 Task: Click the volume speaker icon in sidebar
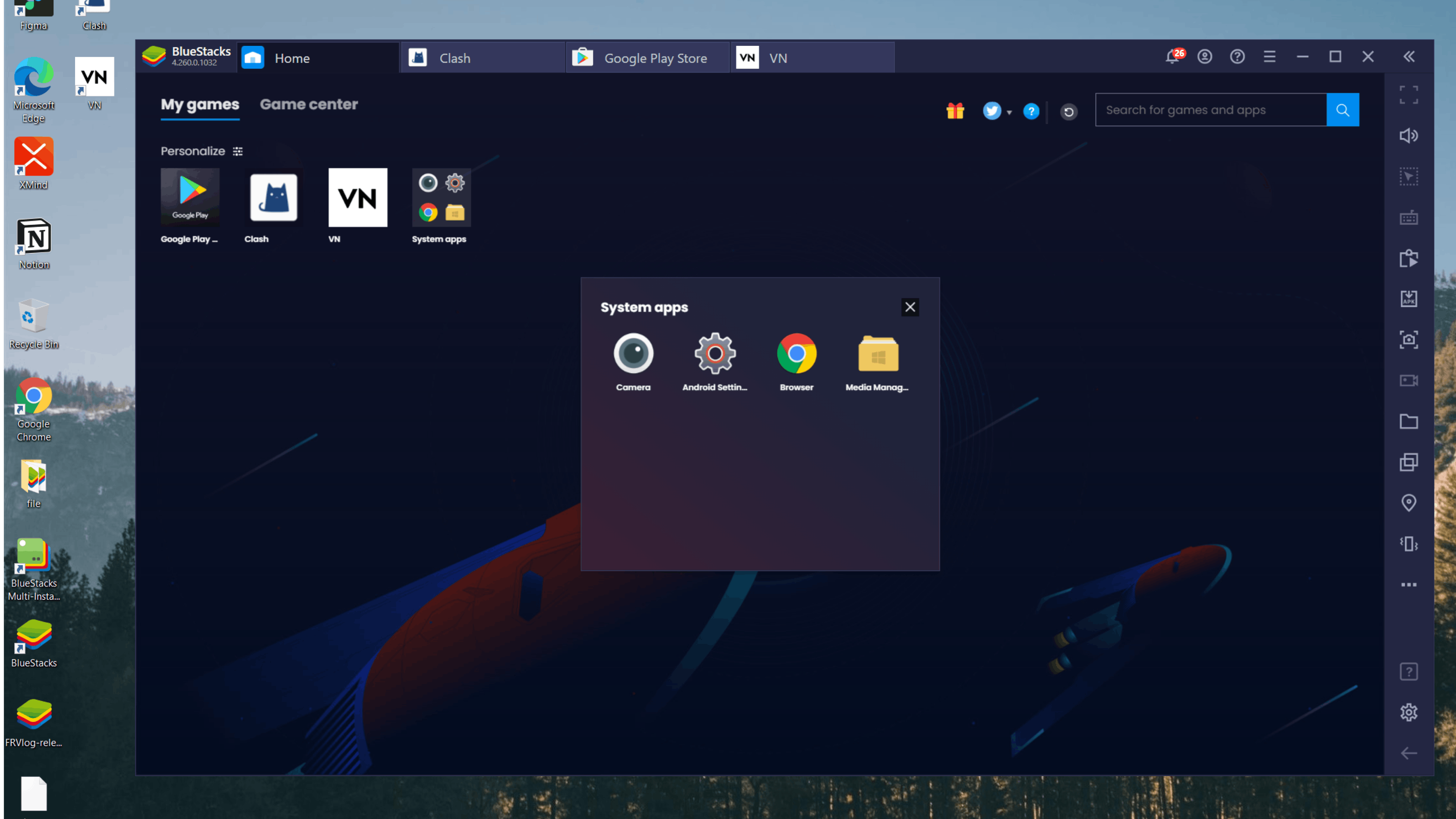1409,136
